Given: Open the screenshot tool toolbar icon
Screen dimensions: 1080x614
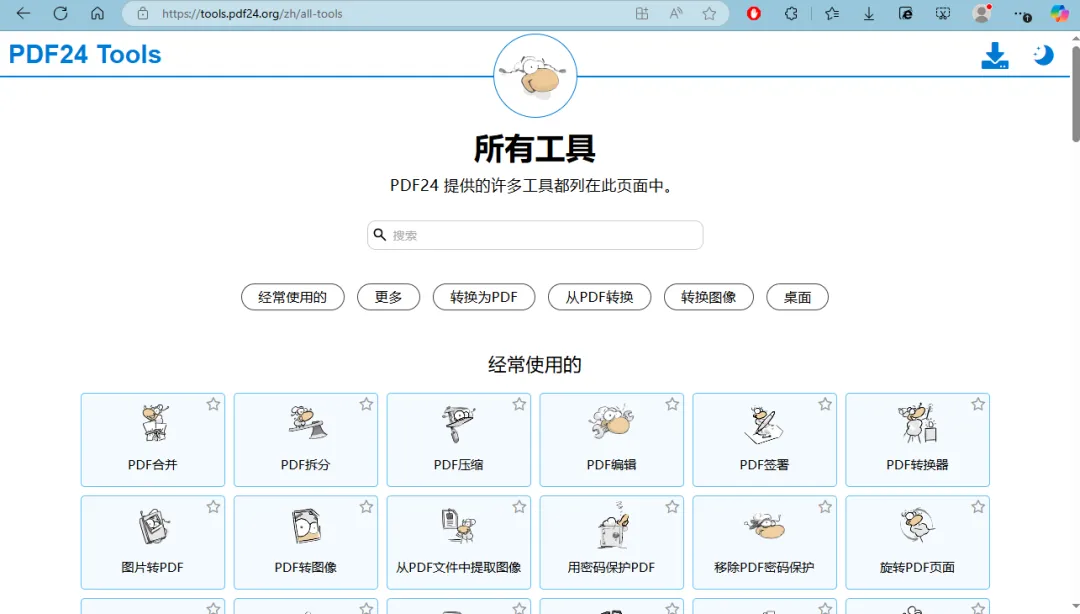Looking at the screenshot, I should point(943,13).
